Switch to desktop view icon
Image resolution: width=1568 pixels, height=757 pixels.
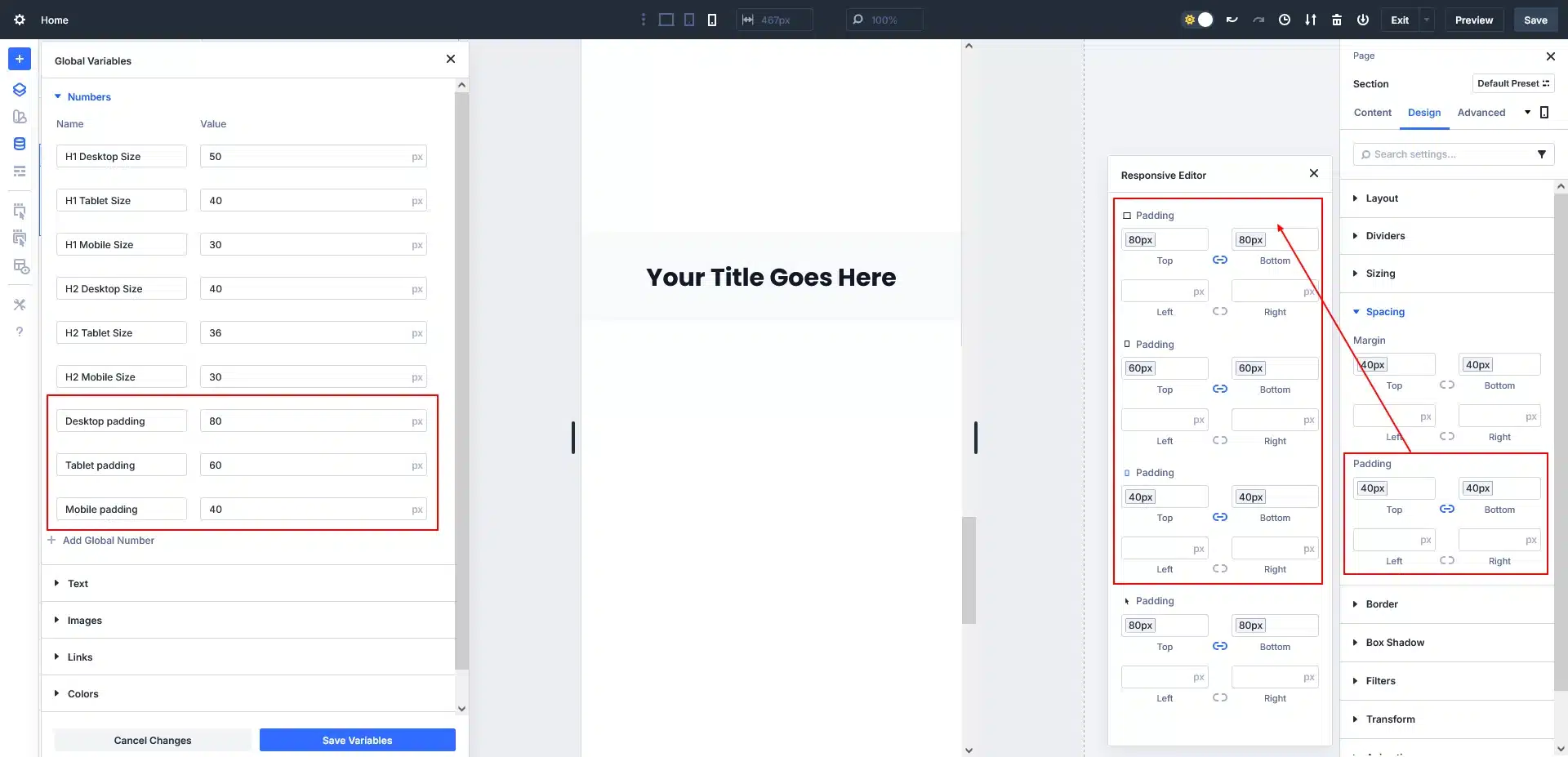(666, 20)
